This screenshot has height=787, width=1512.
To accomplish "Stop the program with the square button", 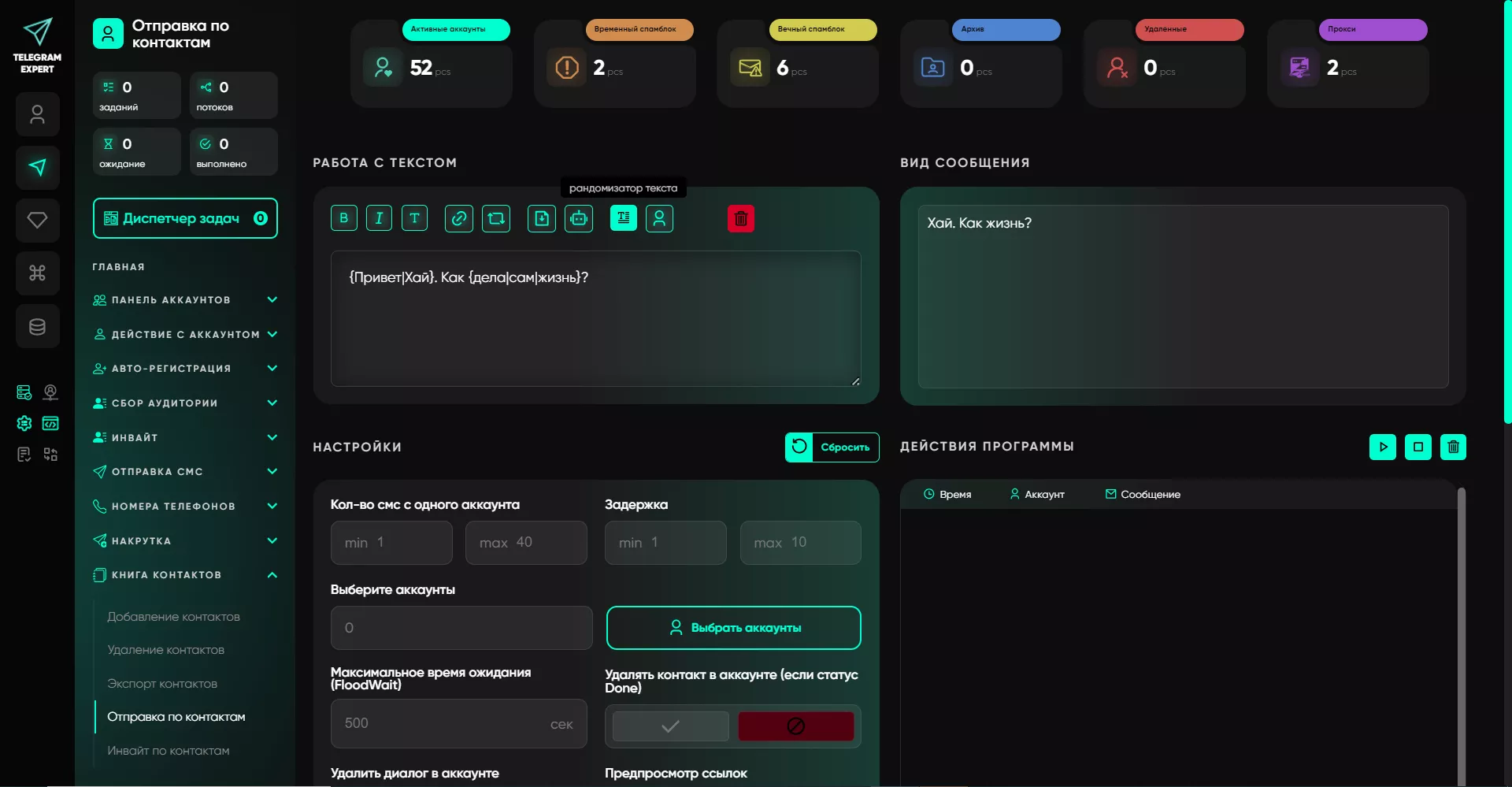I will pyautogui.click(x=1418, y=447).
